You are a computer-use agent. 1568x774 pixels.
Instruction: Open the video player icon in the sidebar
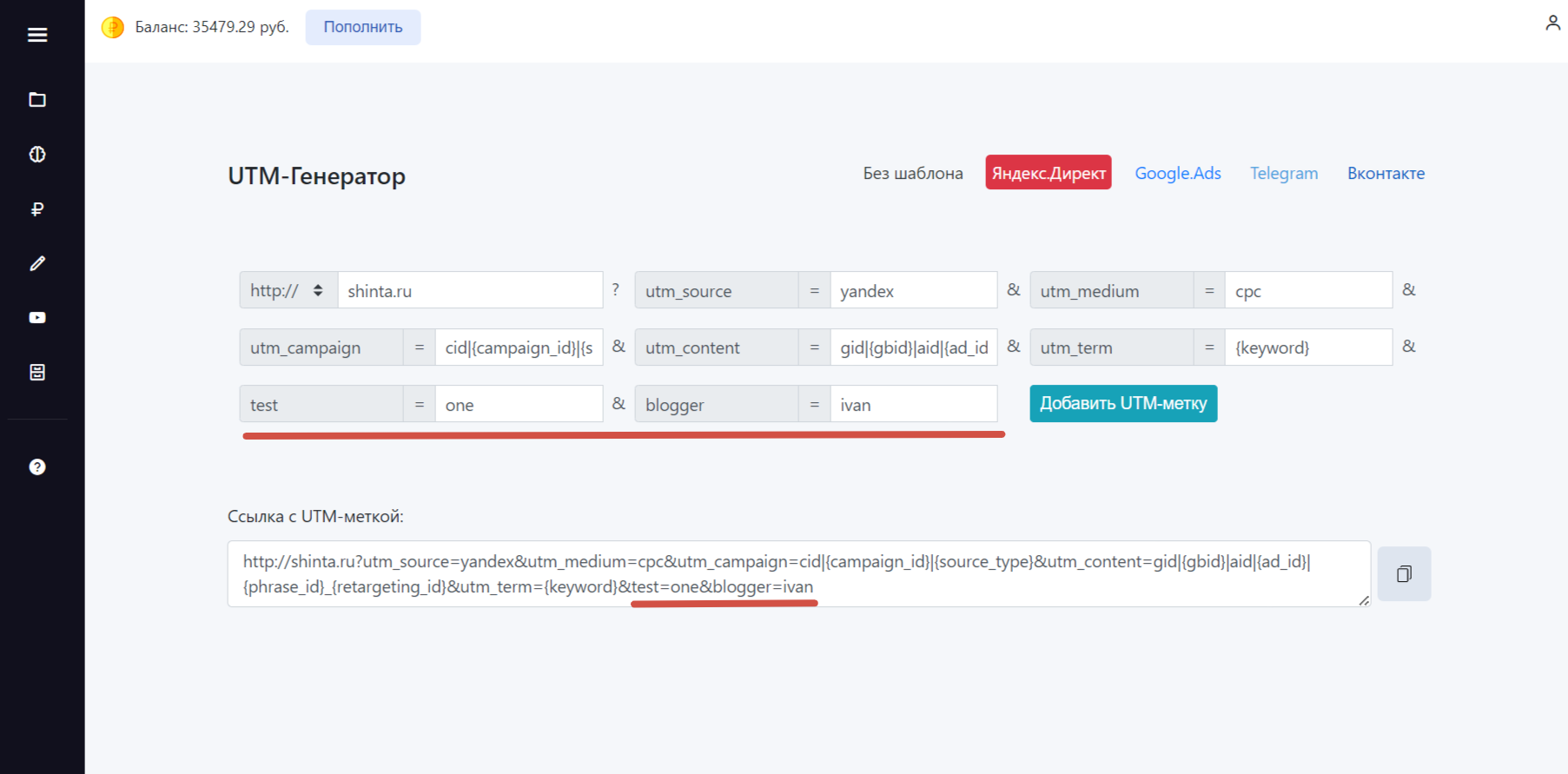[37, 318]
